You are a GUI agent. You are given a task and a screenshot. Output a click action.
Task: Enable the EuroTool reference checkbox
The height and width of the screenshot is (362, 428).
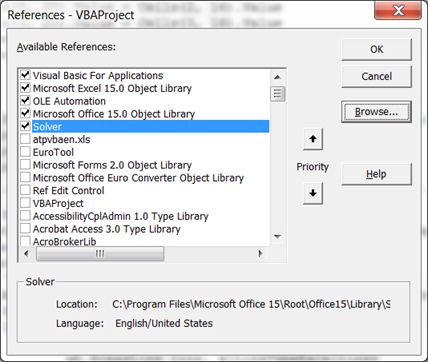click(25, 152)
